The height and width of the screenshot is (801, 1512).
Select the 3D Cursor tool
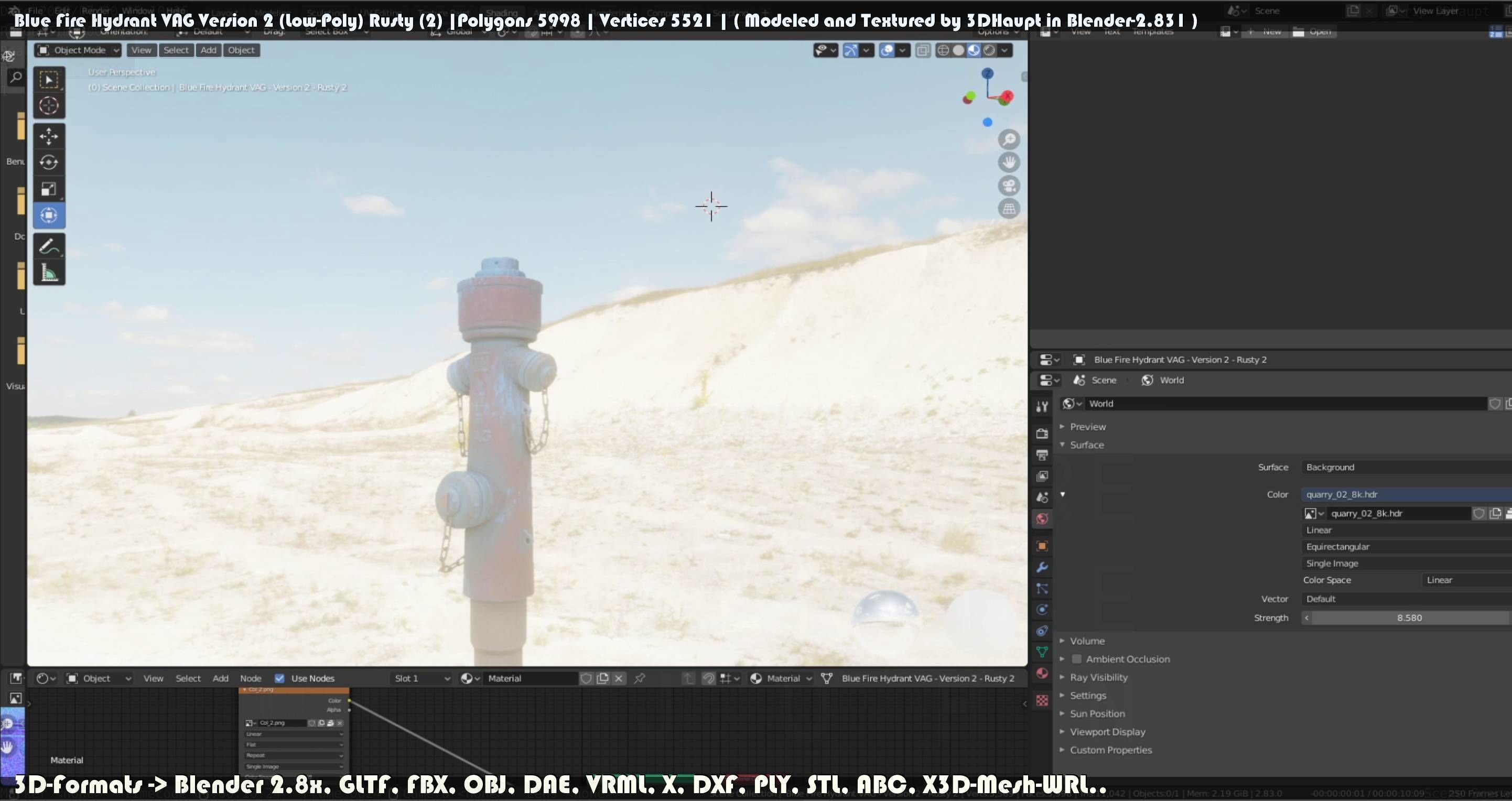point(49,105)
